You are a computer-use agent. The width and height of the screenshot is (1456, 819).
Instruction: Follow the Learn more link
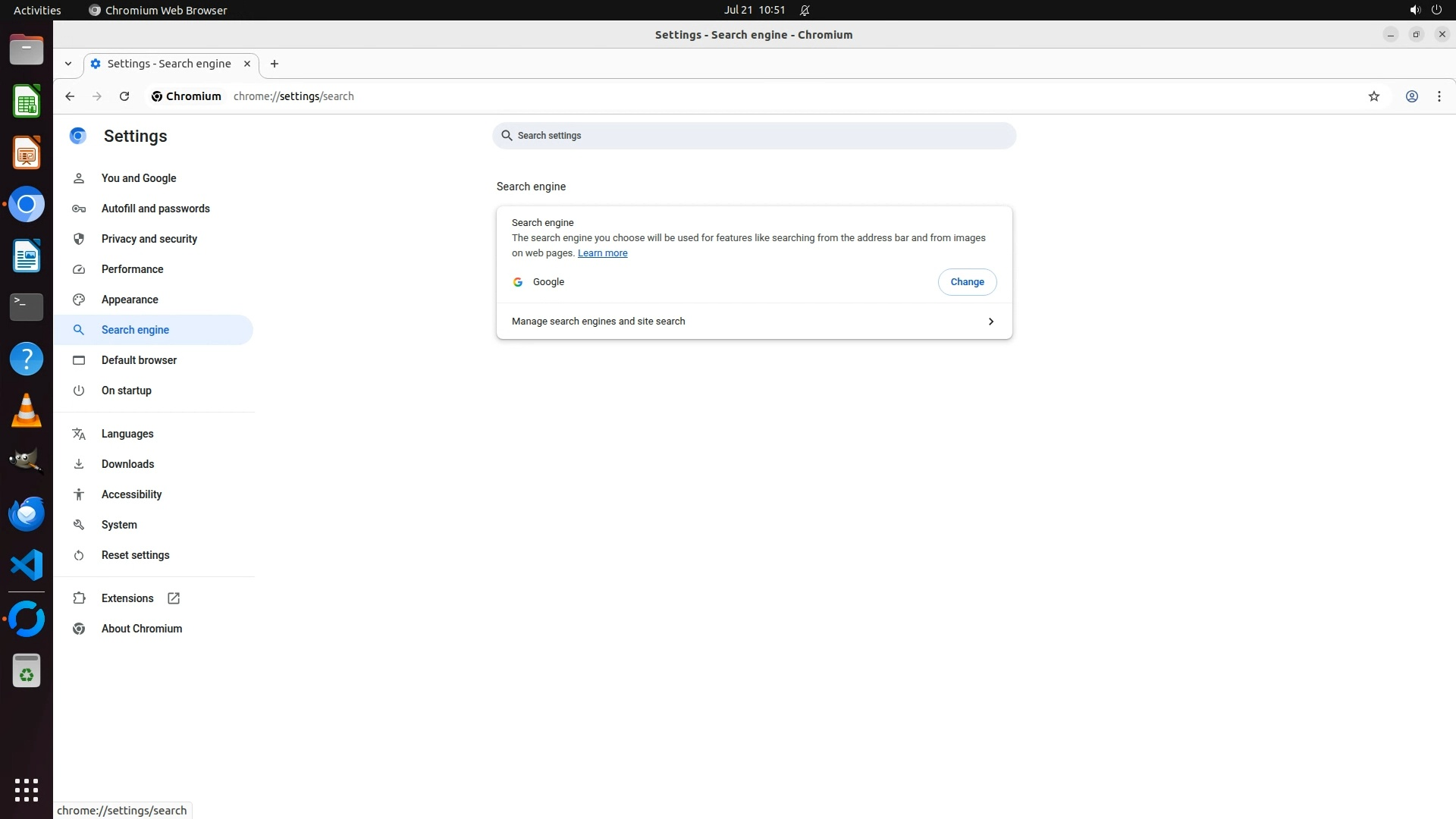click(x=602, y=253)
